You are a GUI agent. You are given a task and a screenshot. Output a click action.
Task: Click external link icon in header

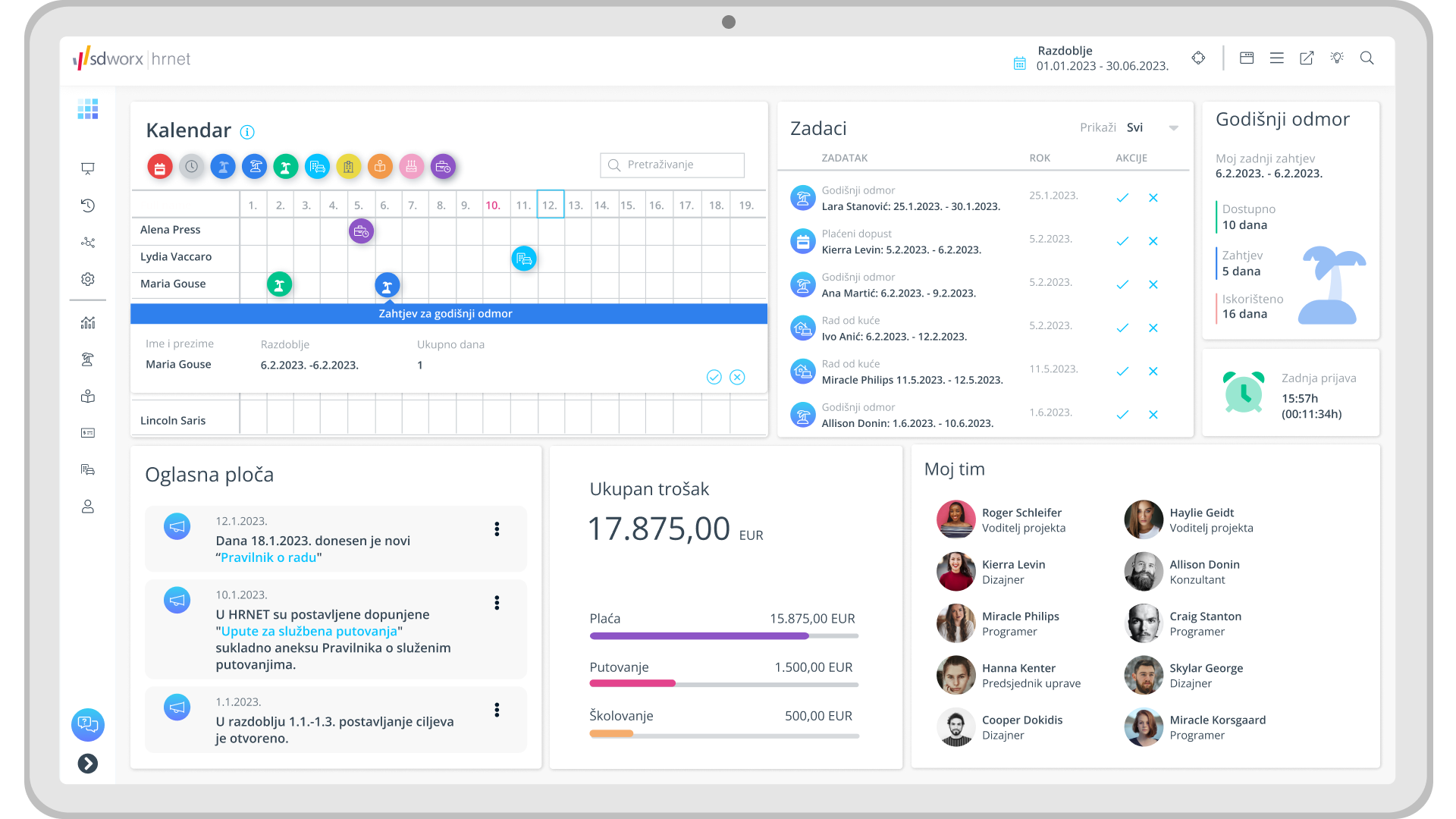click(x=1307, y=58)
